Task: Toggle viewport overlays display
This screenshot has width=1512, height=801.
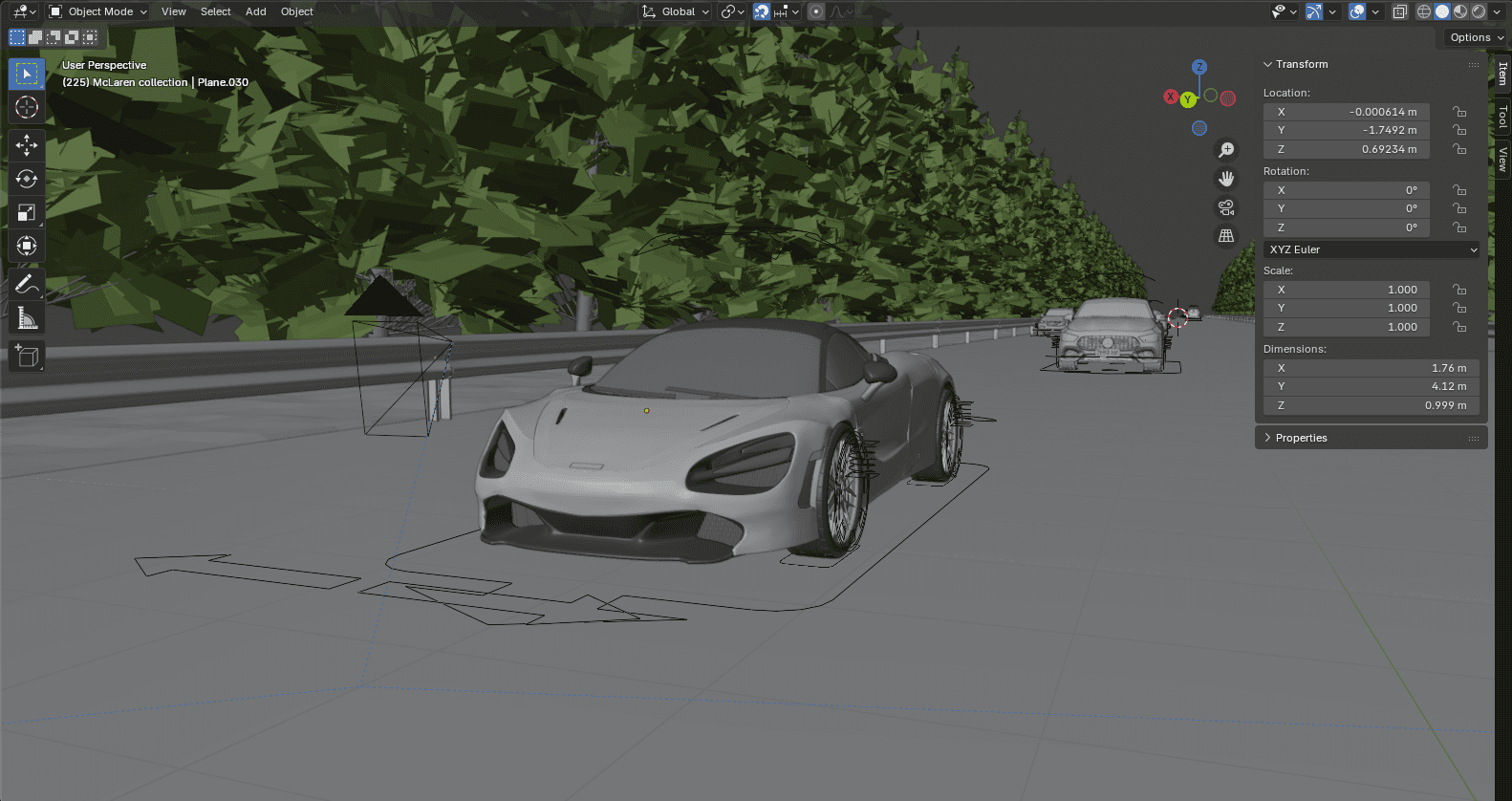Action: point(1357,11)
